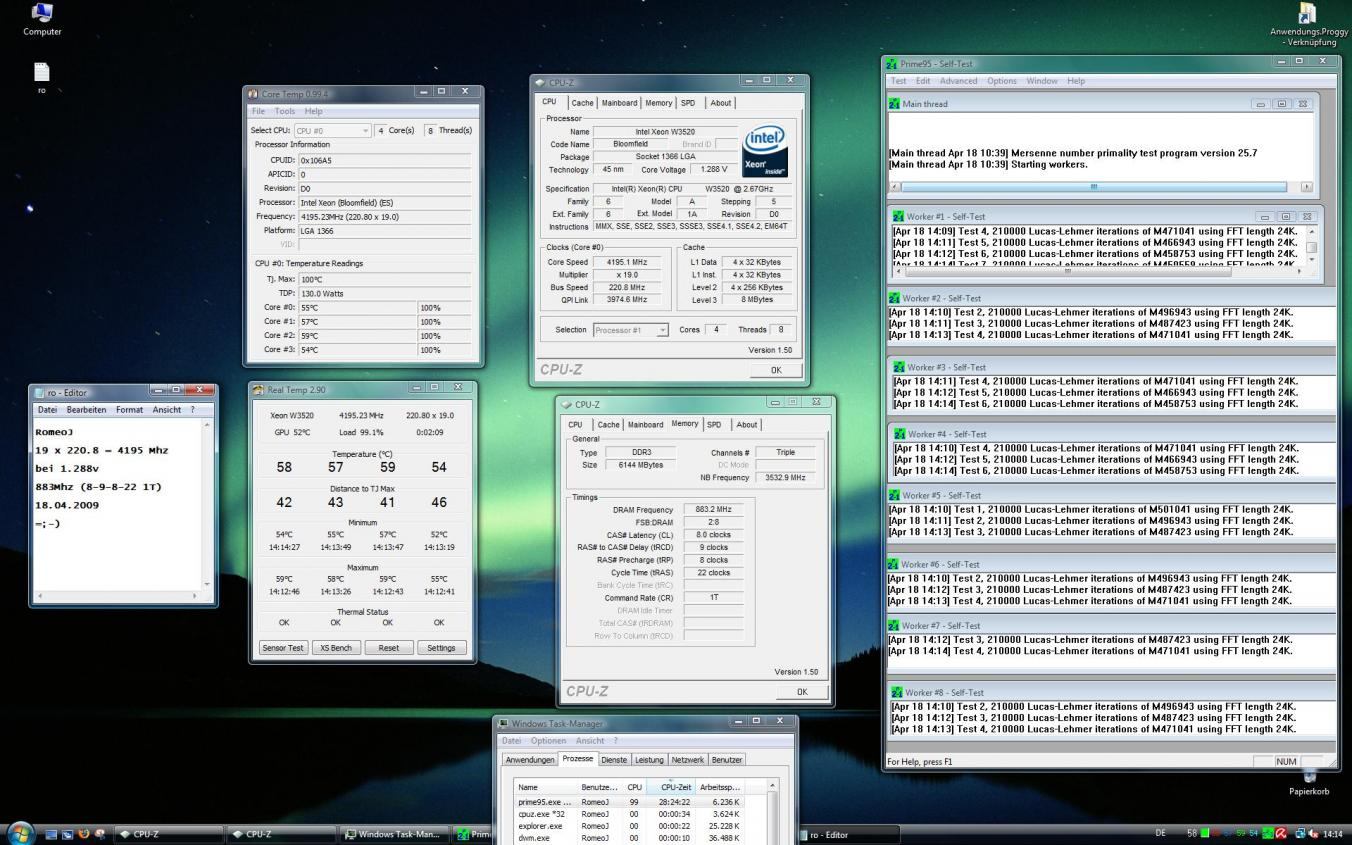Image resolution: width=1352 pixels, height=845 pixels.
Task: Open the Window menu in Prime95
Action: tap(1041, 81)
